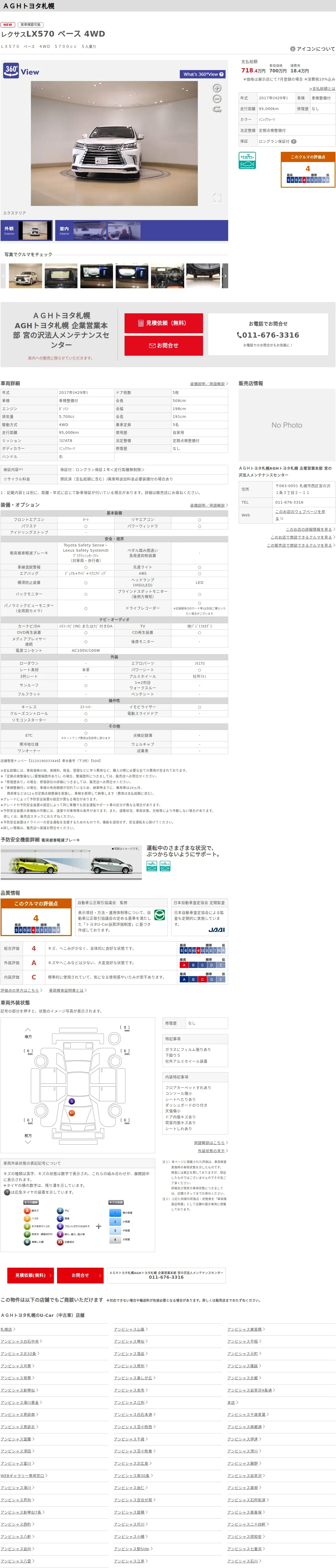336x1568 pixels.
Task: Open WEBギャラリー専用窓口 link
Action: [24, 1475]
